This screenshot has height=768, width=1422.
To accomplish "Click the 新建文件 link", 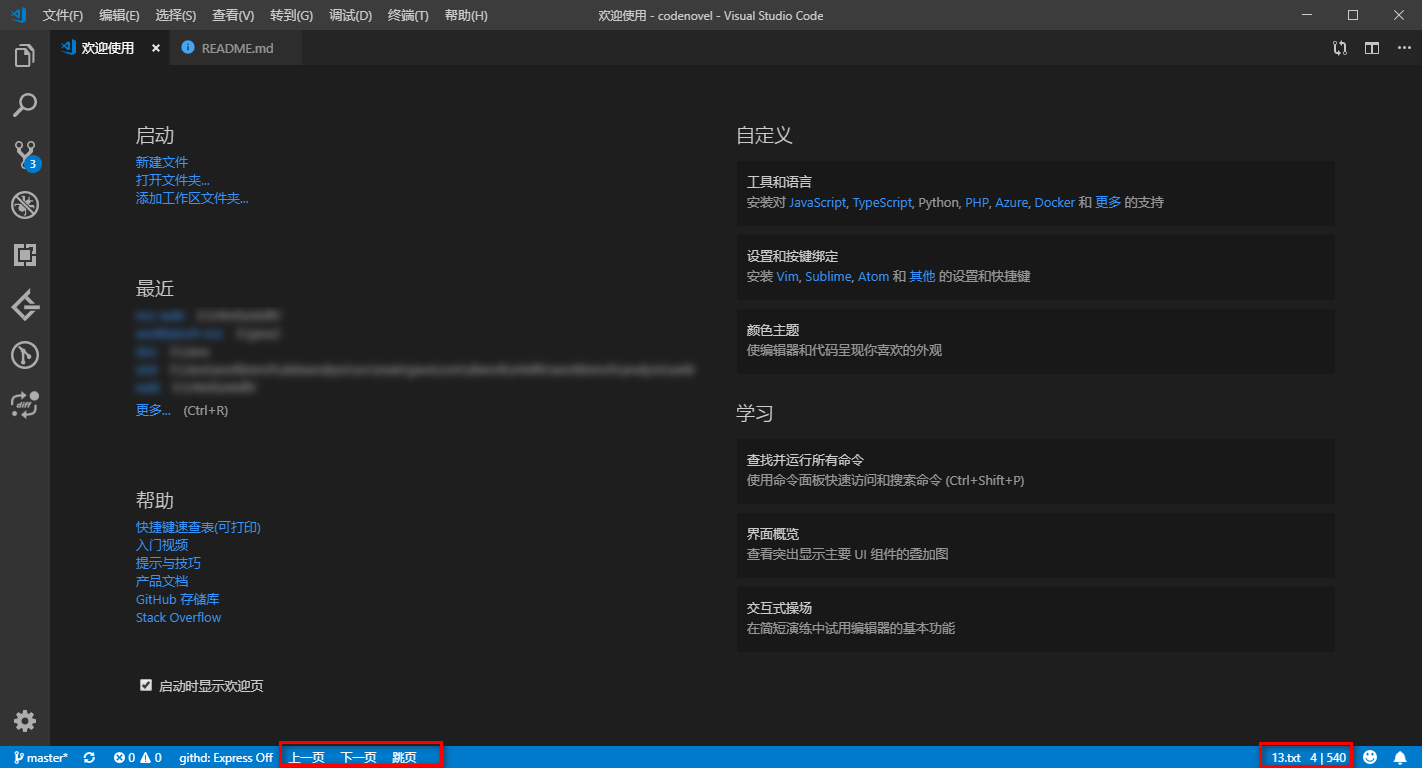I will 162,162.
